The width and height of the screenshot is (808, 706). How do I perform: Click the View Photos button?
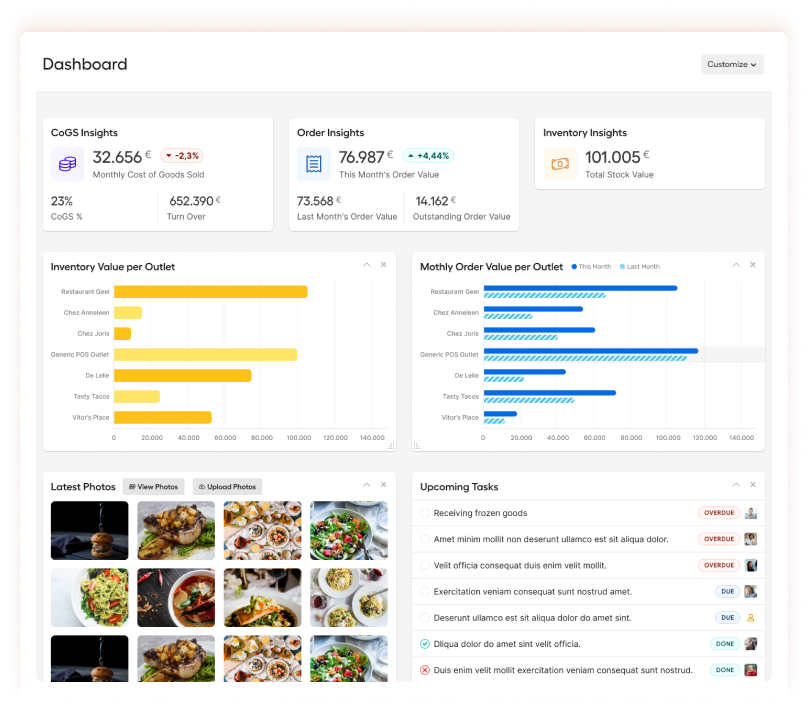[153, 486]
